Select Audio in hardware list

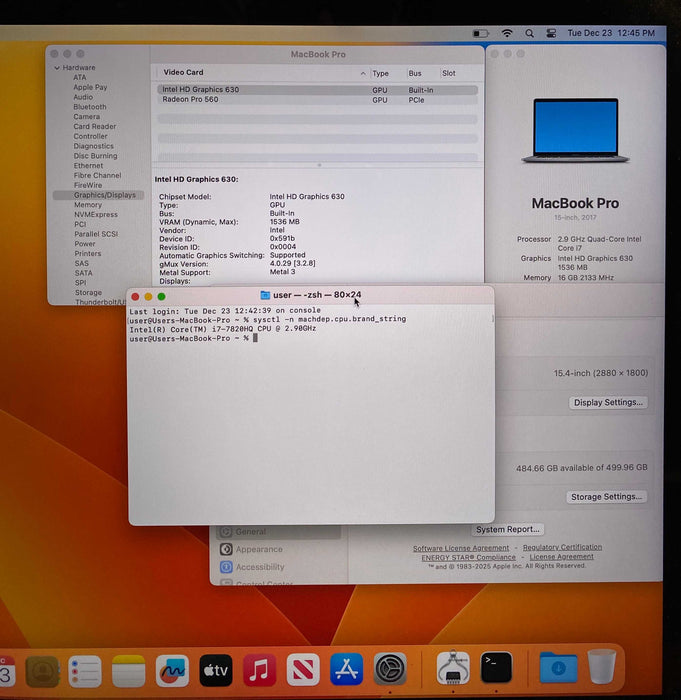[83, 97]
